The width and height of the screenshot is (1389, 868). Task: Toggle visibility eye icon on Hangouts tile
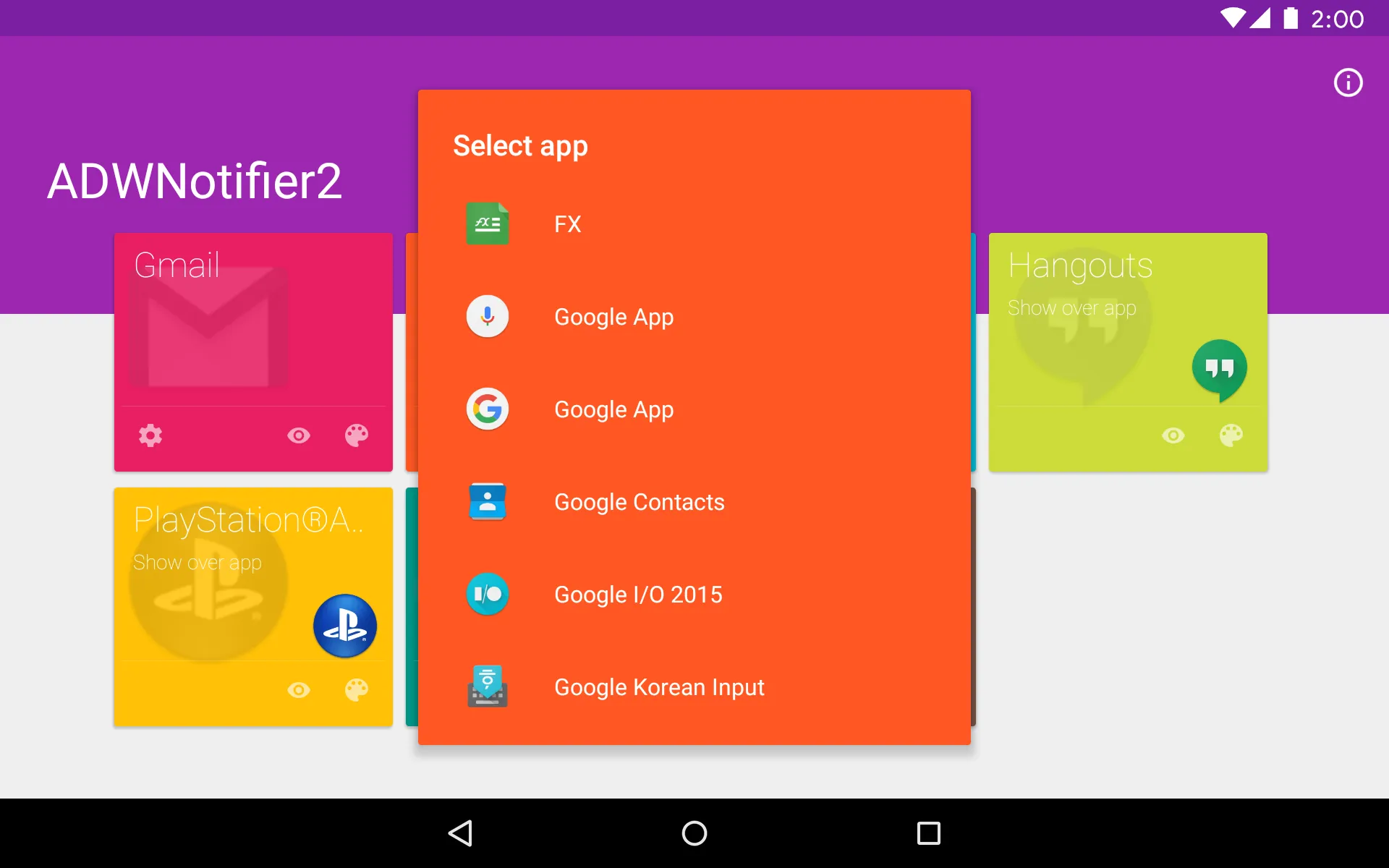(1173, 435)
